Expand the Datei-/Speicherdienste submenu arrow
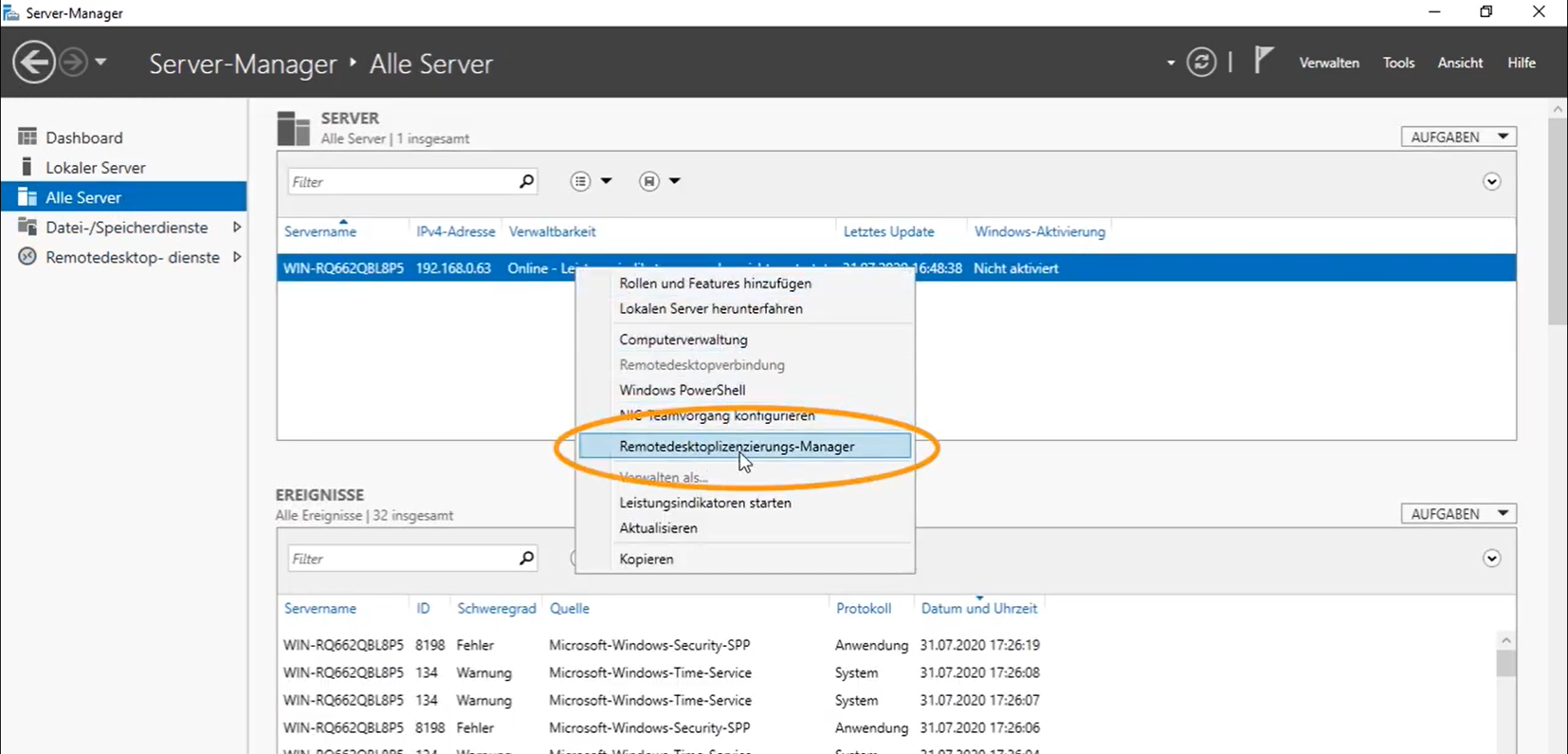The height and width of the screenshot is (754, 1568). tap(237, 227)
